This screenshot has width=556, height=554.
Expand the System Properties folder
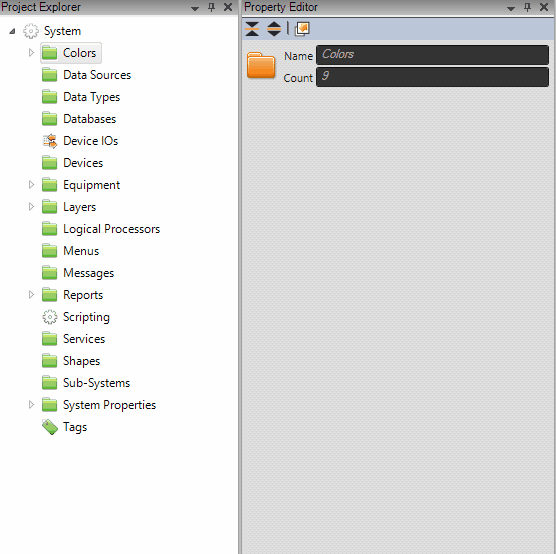point(31,405)
